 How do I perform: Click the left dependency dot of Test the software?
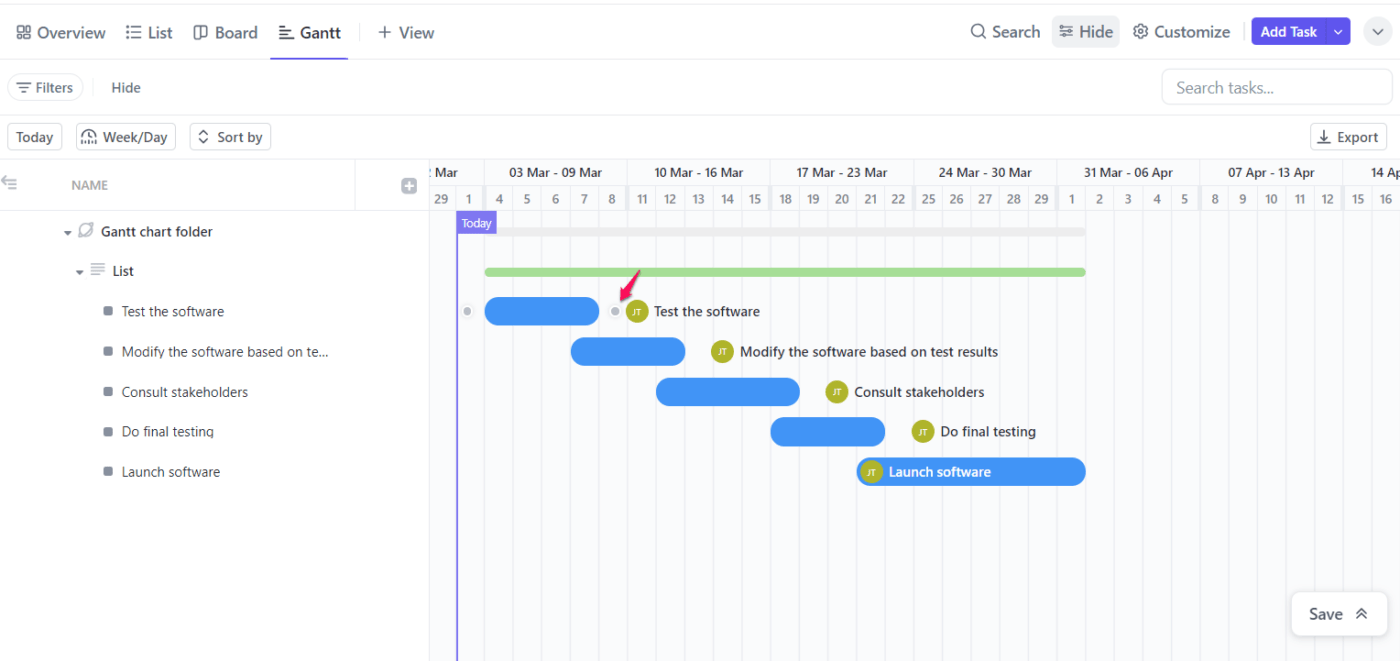click(x=467, y=311)
